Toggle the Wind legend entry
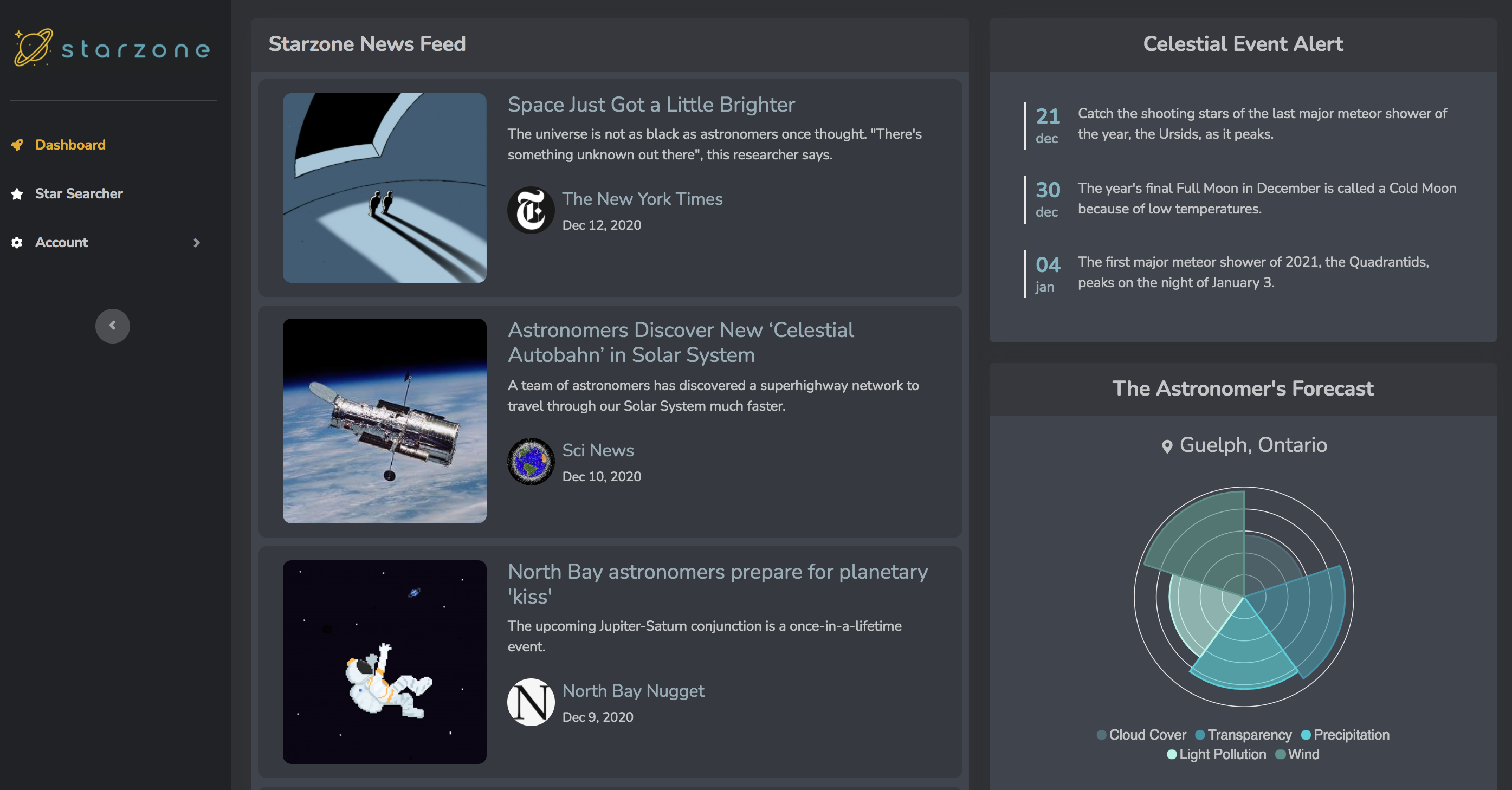The width and height of the screenshot is (1512, 790). tap(1297, 754)
